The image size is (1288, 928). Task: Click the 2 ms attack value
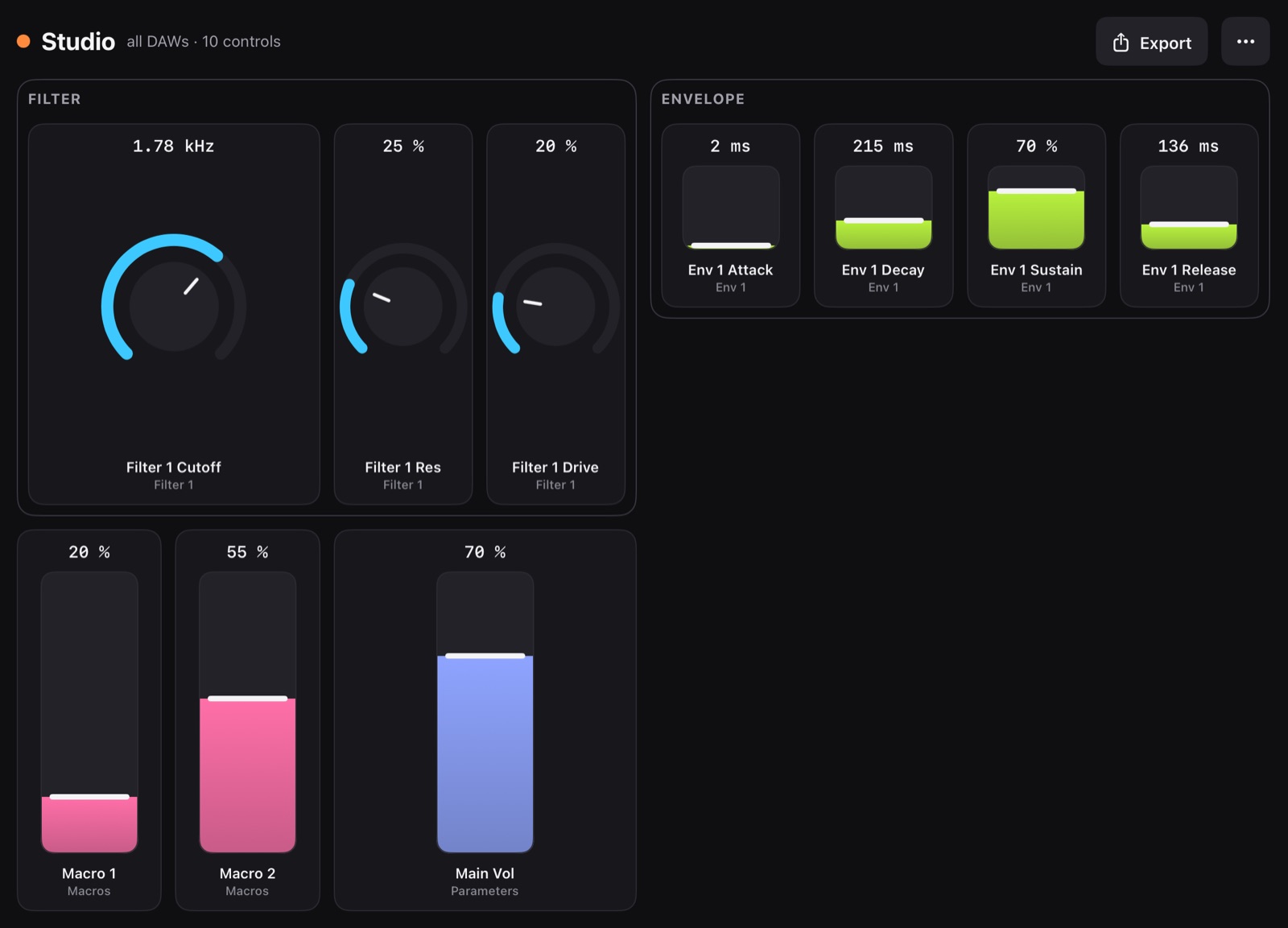pos(731,146)
